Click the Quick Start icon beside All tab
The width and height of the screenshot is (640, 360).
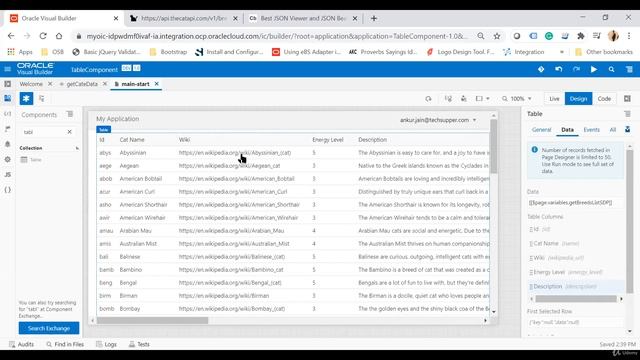click(x=627, y=129)
